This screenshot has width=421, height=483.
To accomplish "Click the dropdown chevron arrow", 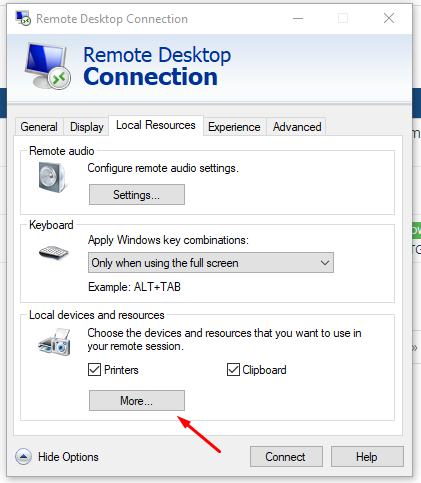I will [x=325, y=263].
